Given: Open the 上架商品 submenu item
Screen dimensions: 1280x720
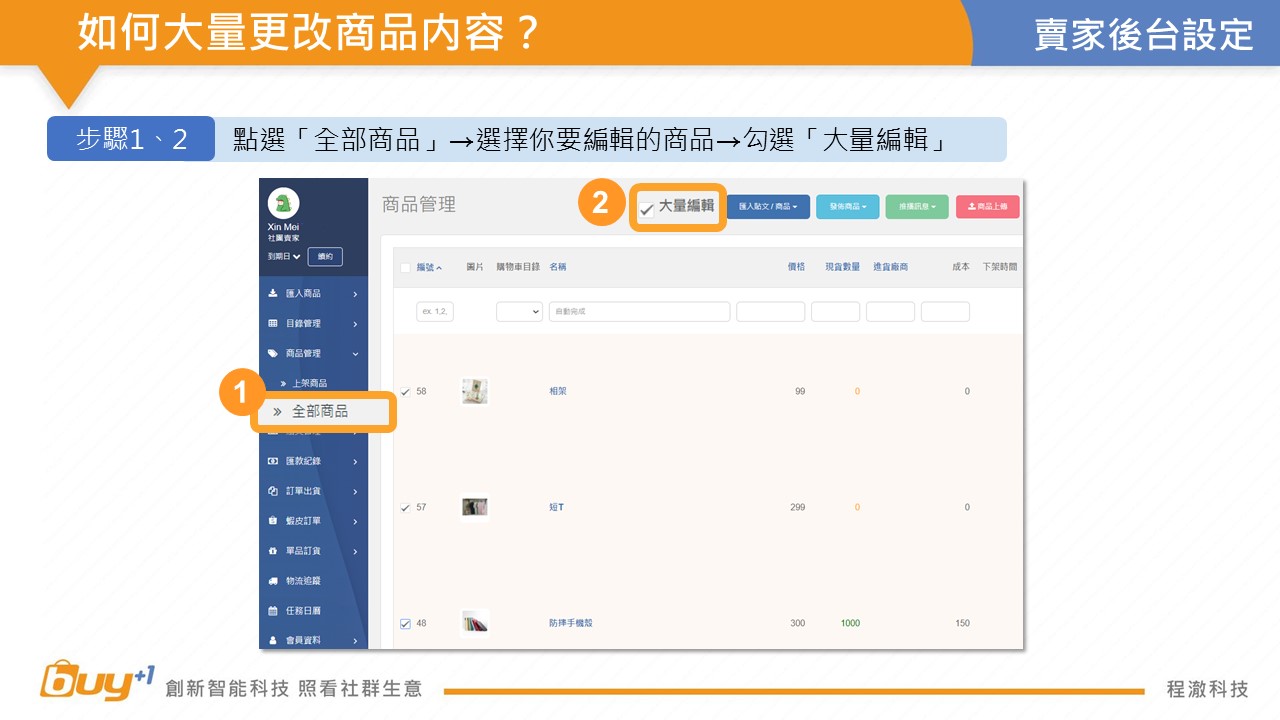Looking at the screenshot, I should (x=309, y=384).
